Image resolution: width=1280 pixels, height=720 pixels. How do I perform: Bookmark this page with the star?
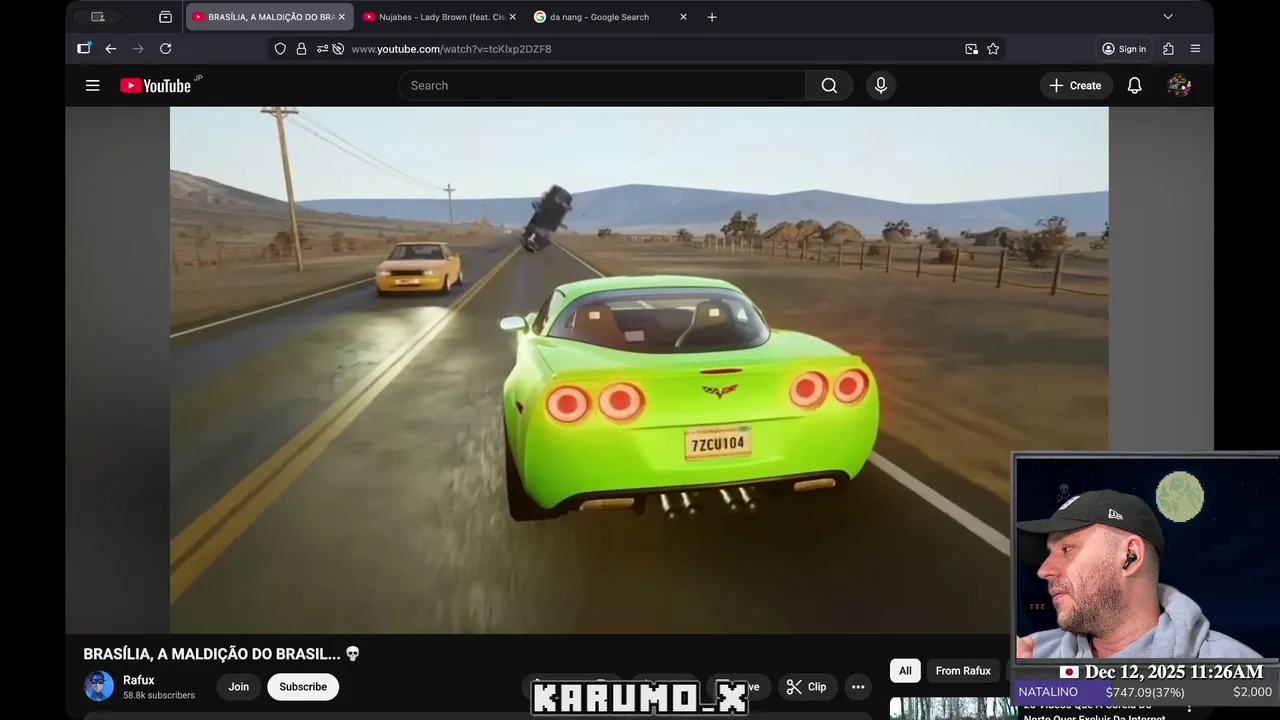point(993,49)
